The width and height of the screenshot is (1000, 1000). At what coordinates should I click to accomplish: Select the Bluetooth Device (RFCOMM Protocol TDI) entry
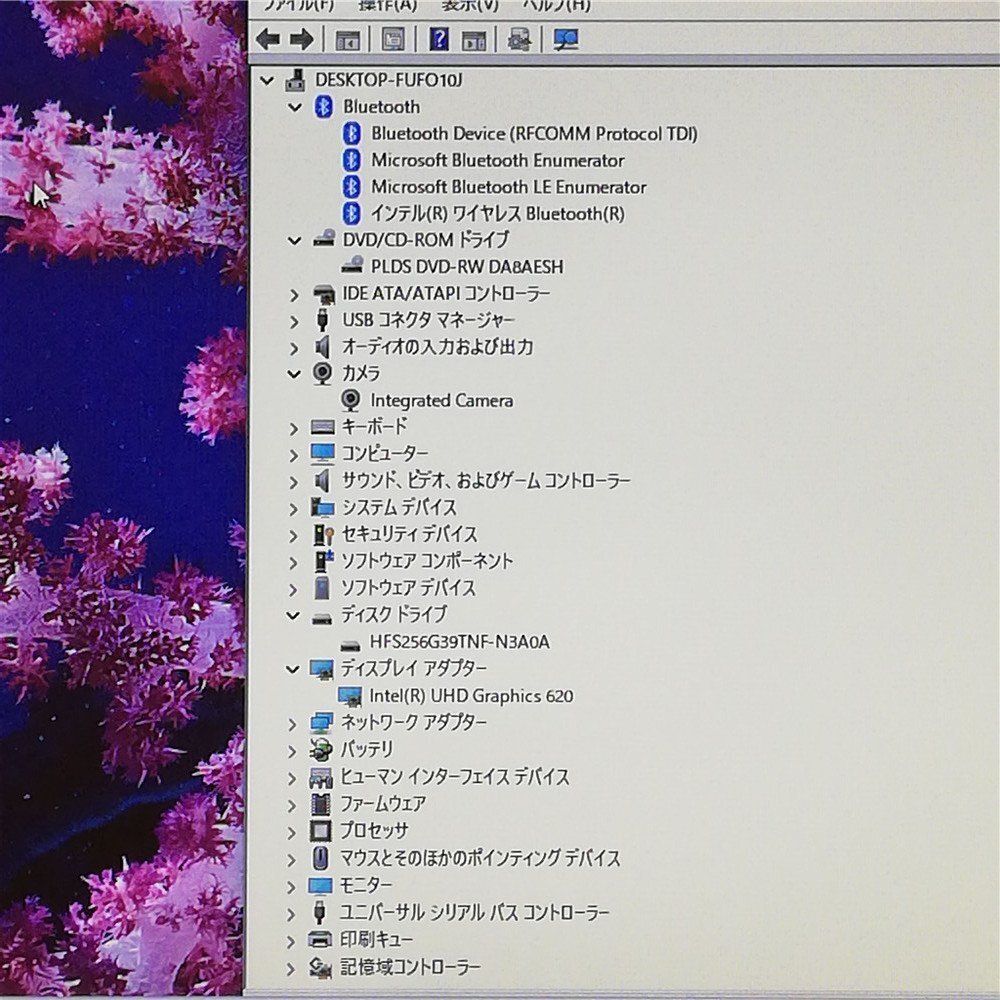[534, 133]
